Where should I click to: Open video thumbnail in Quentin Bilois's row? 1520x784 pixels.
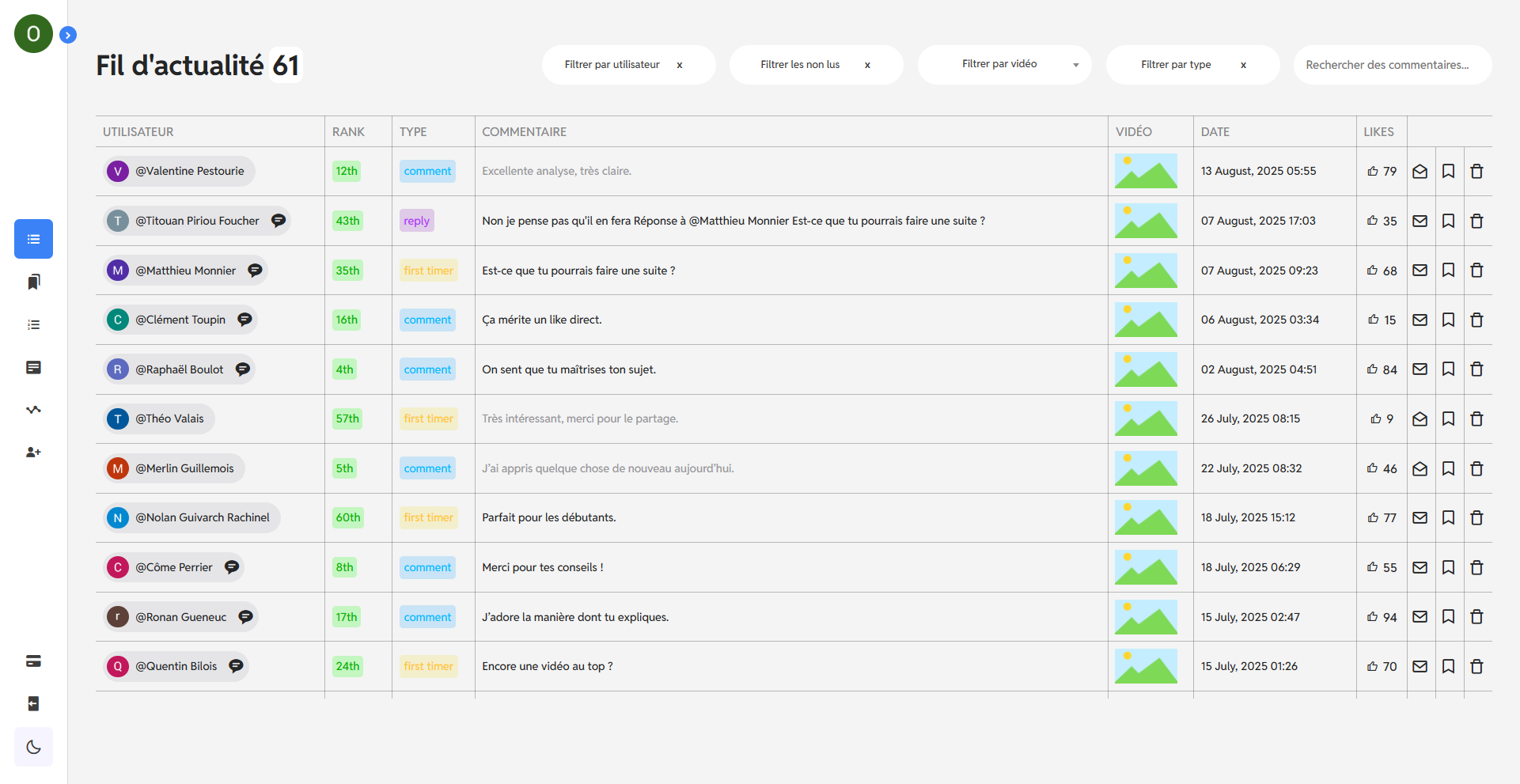[1146, 666]
